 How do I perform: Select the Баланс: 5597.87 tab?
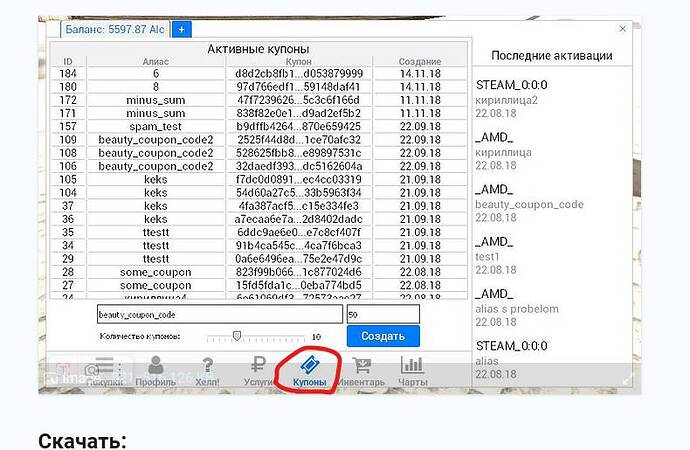point(114,29)
